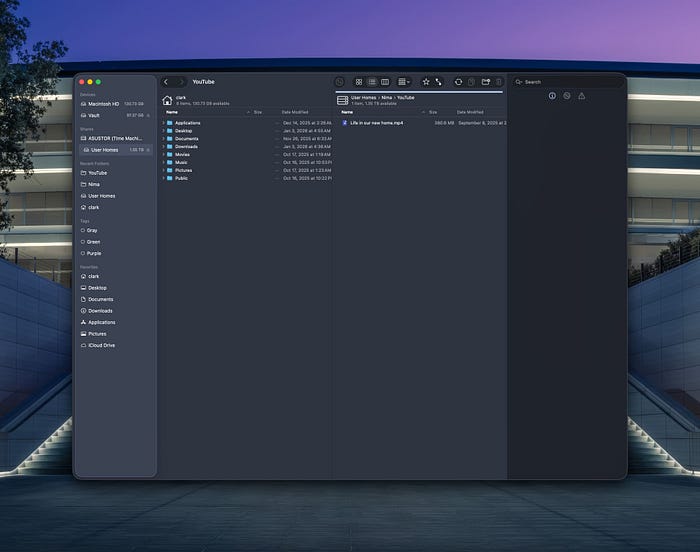
Task: Go forward with the right chevron
Action: [180, 82]
